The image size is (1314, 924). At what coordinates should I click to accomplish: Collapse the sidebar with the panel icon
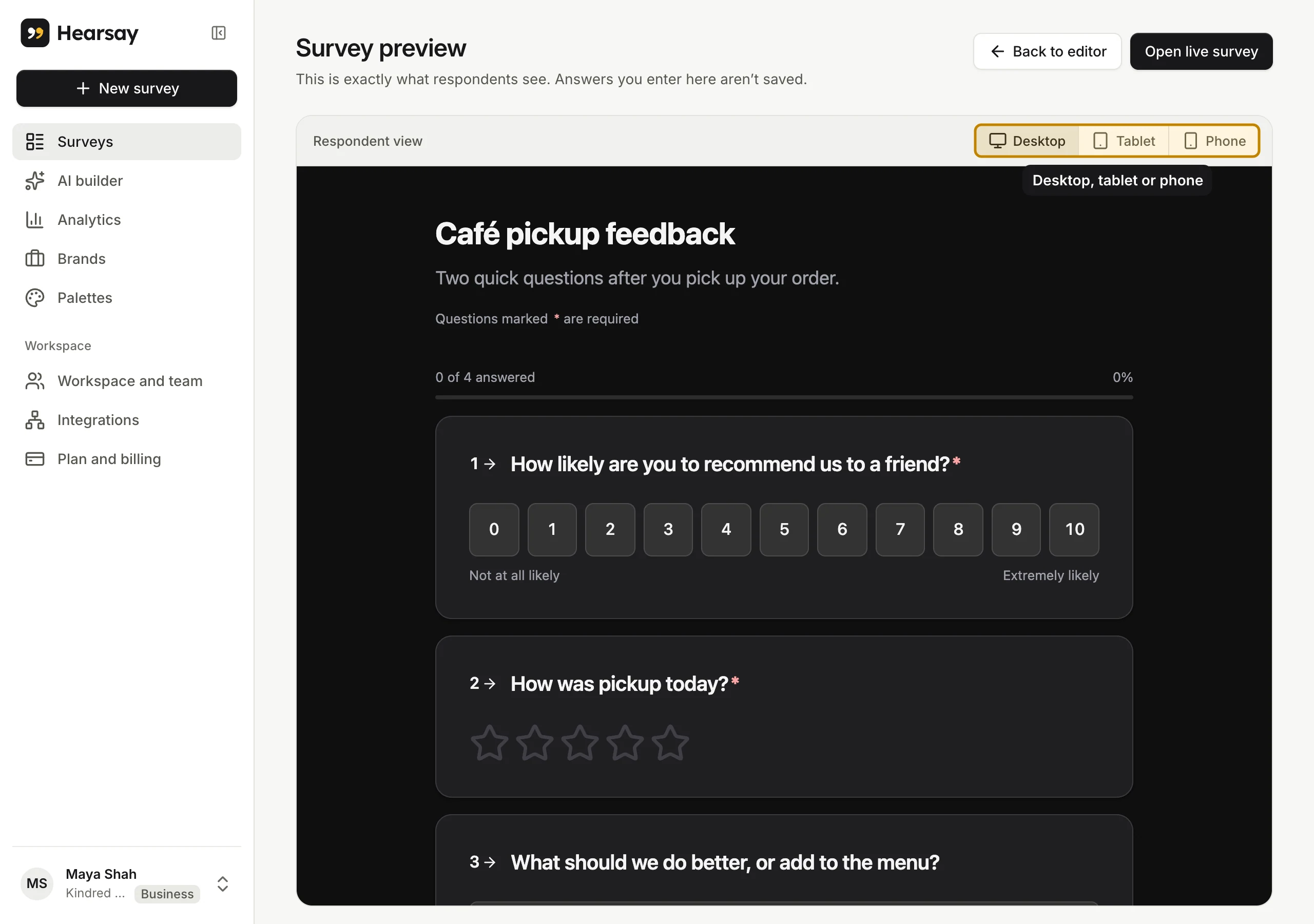point(219,33)
